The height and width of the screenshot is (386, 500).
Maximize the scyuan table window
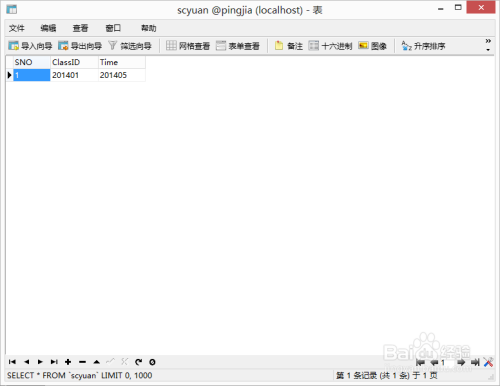click(458, 7)
